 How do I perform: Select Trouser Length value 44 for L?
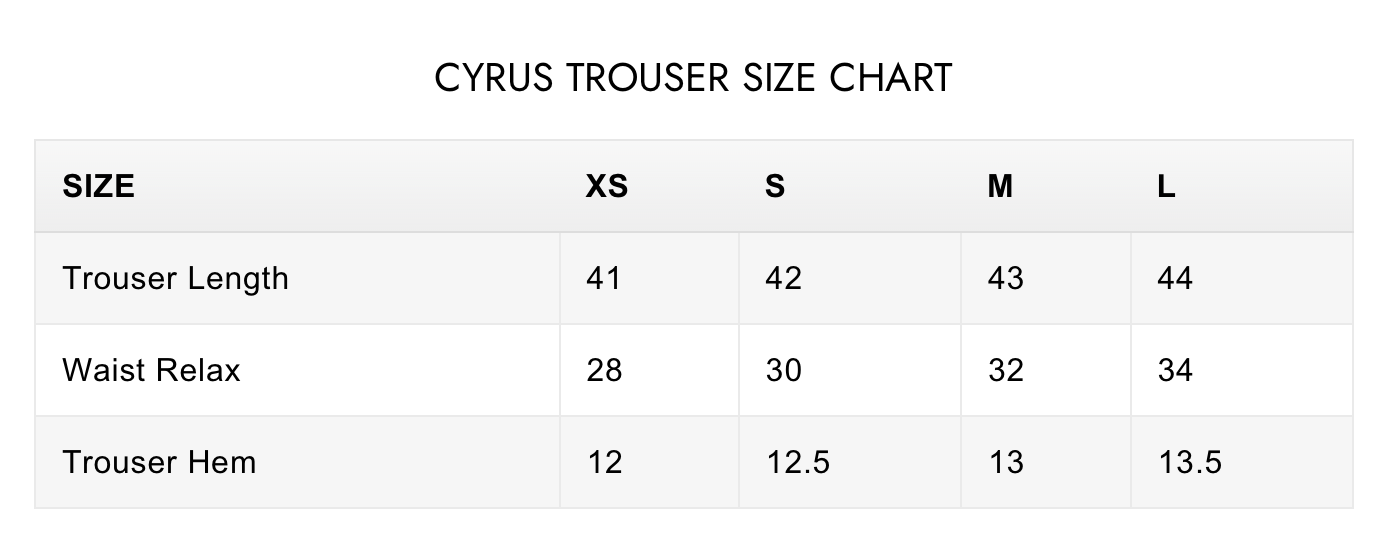(1175, 278)
